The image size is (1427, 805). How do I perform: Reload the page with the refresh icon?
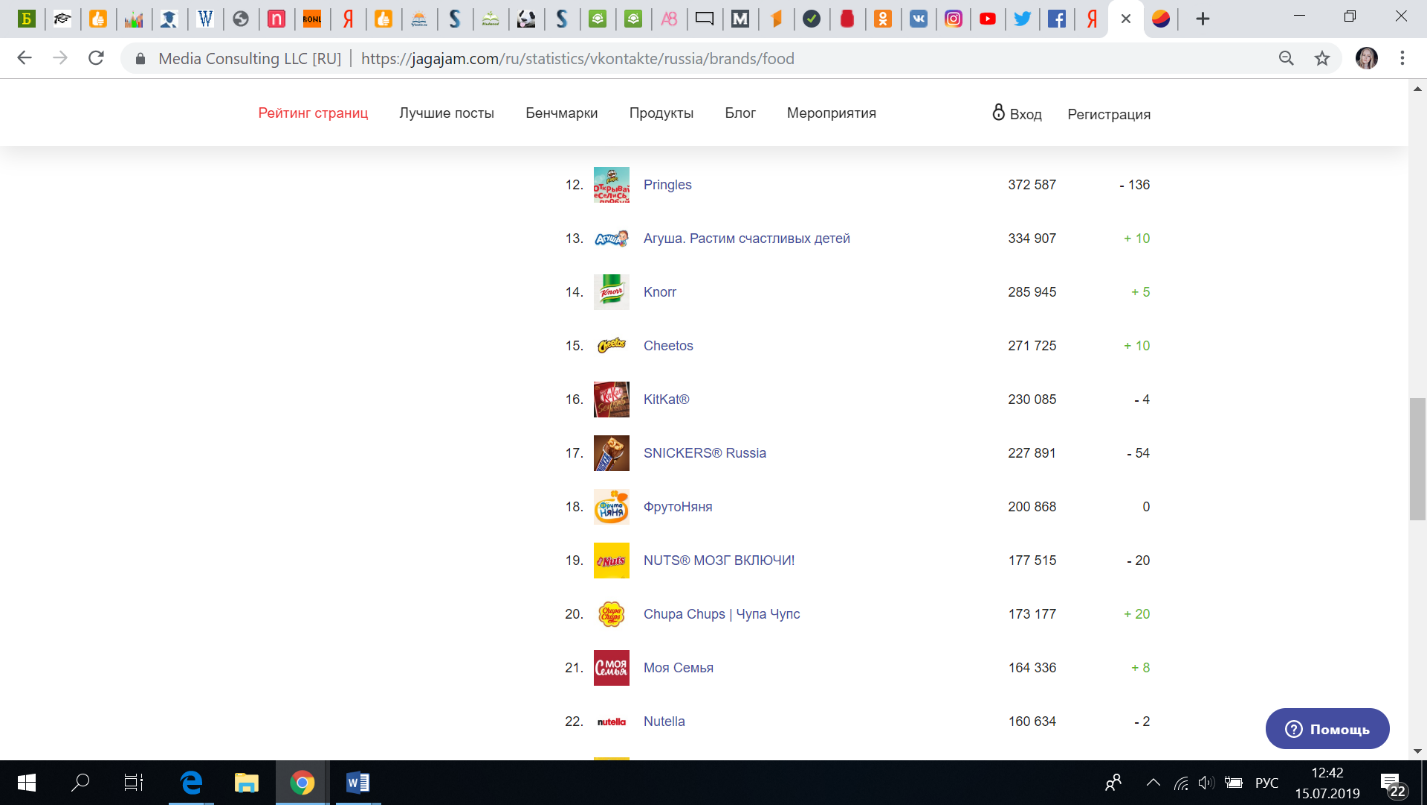(96, 58)
